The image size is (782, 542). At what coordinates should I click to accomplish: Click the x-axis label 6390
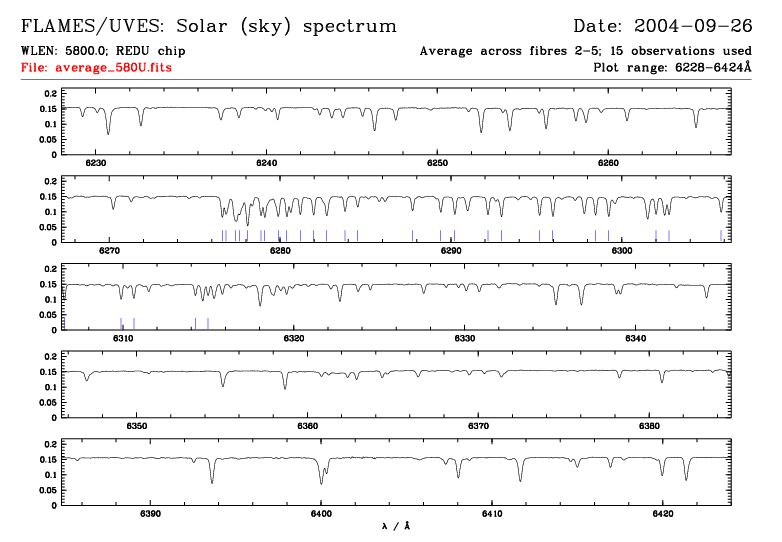pyautogui.click(x=150, y=514)
